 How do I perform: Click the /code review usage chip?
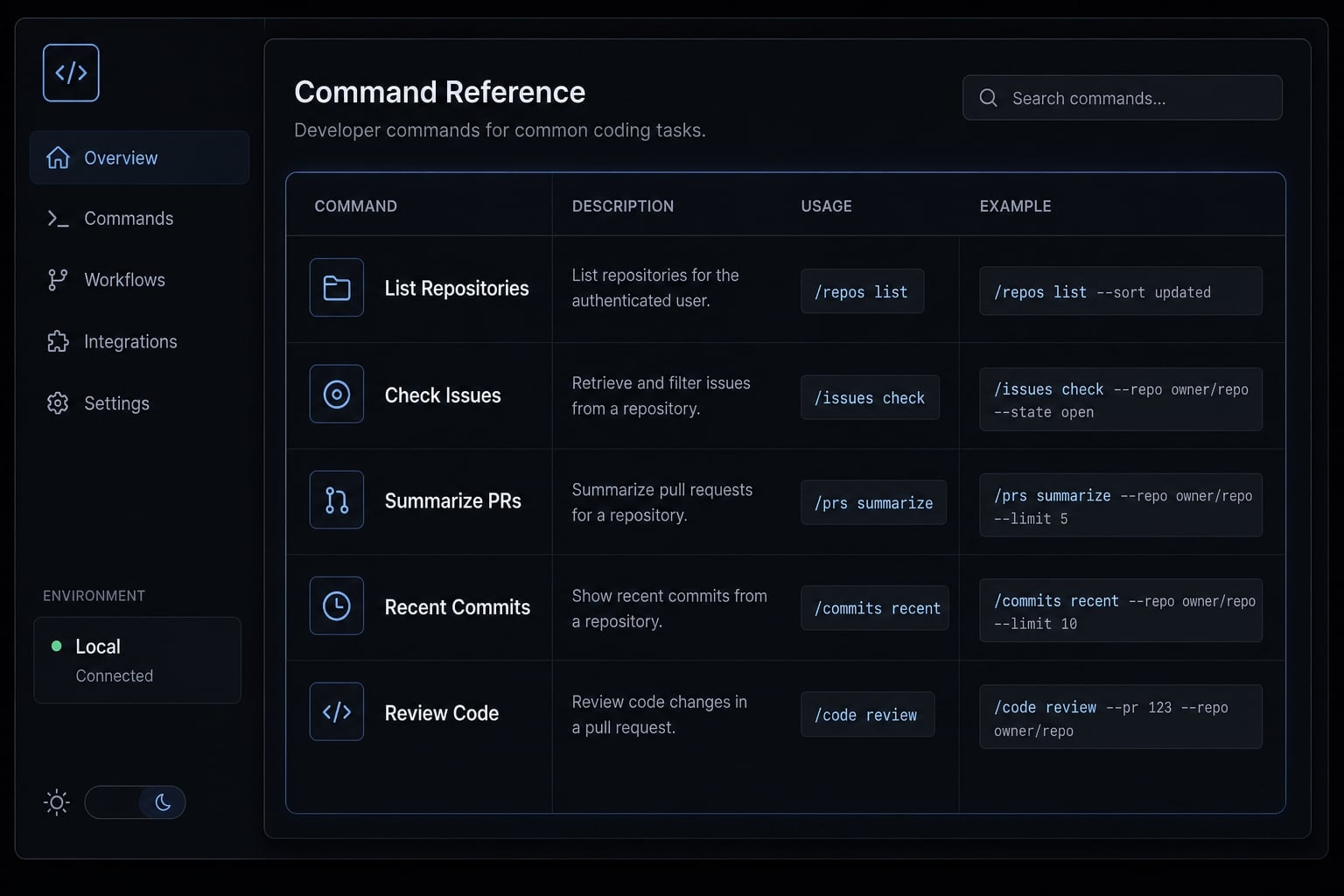(x=867, y=714)
